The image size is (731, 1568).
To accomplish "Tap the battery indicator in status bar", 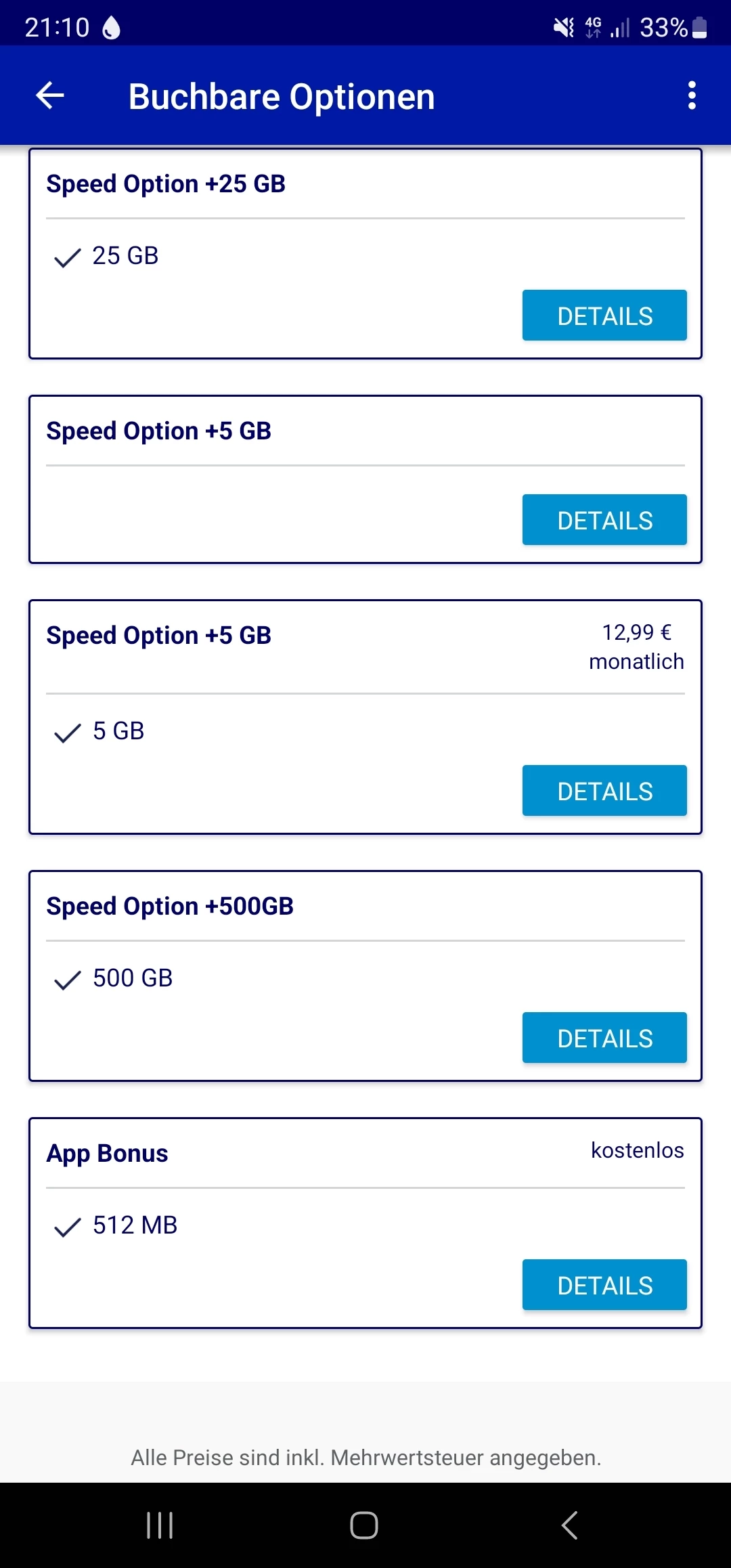I will point(700,28).
